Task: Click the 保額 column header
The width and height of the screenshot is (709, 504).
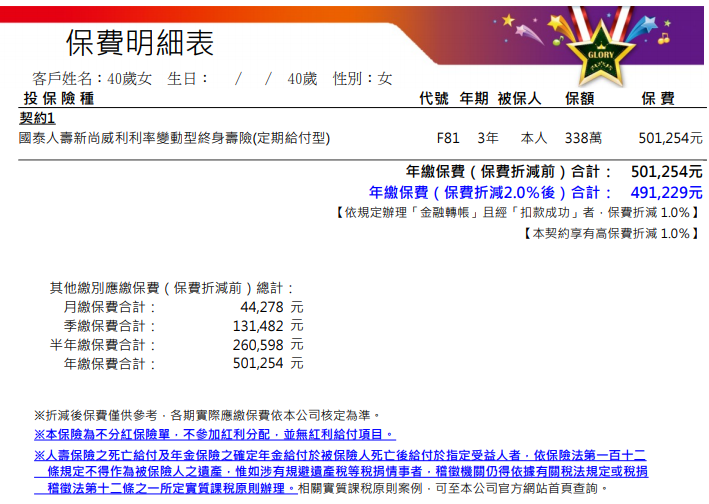Action: (580, 98)
